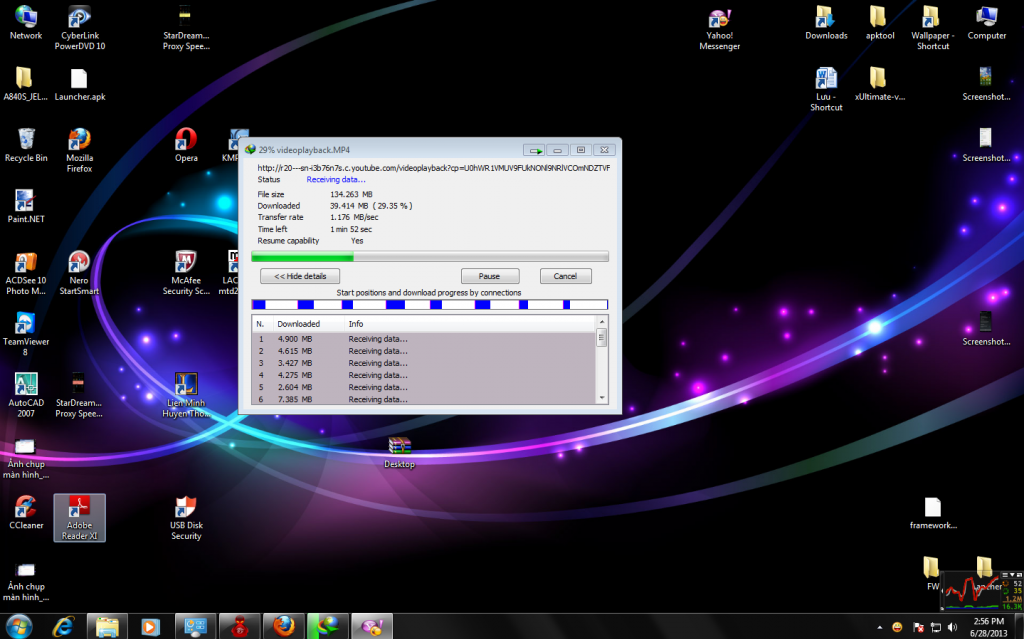This screenshot has width=1024, height=639.
Task: Select the Downloads folder shortcut
Action: [826, 24]
